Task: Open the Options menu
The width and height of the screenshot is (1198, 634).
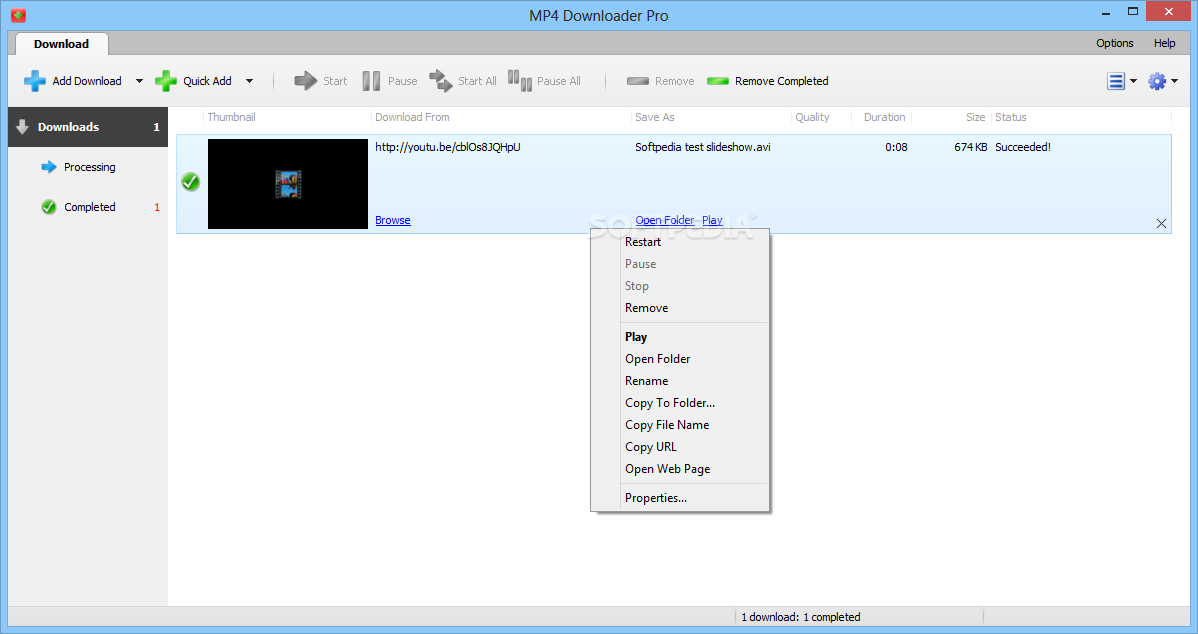Action: [1115, 43]
